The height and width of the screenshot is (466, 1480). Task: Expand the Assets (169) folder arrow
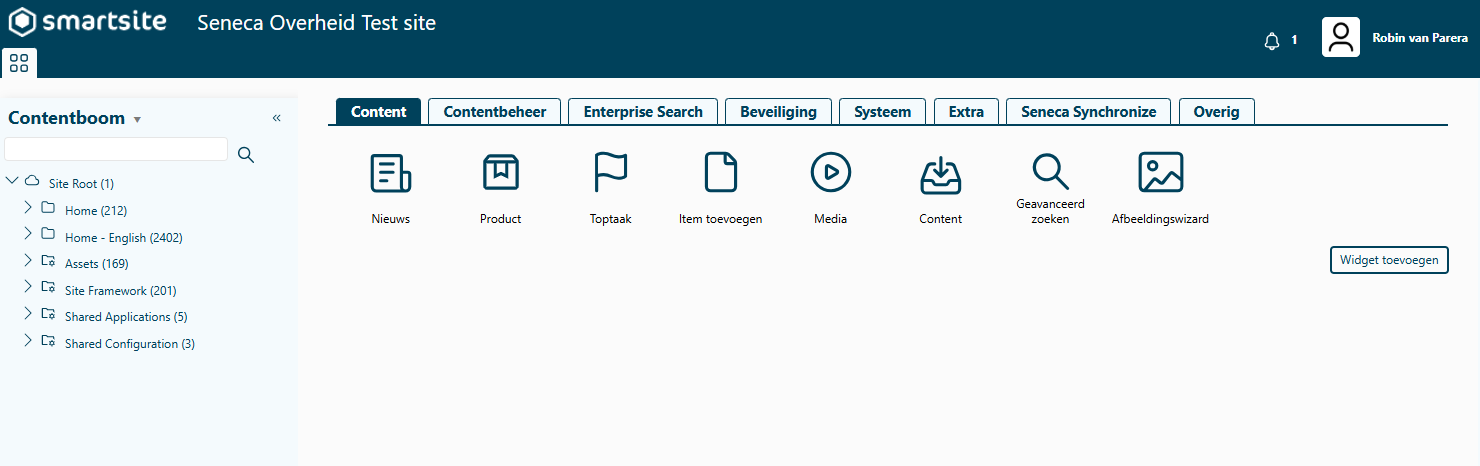(x=28, y=260)
